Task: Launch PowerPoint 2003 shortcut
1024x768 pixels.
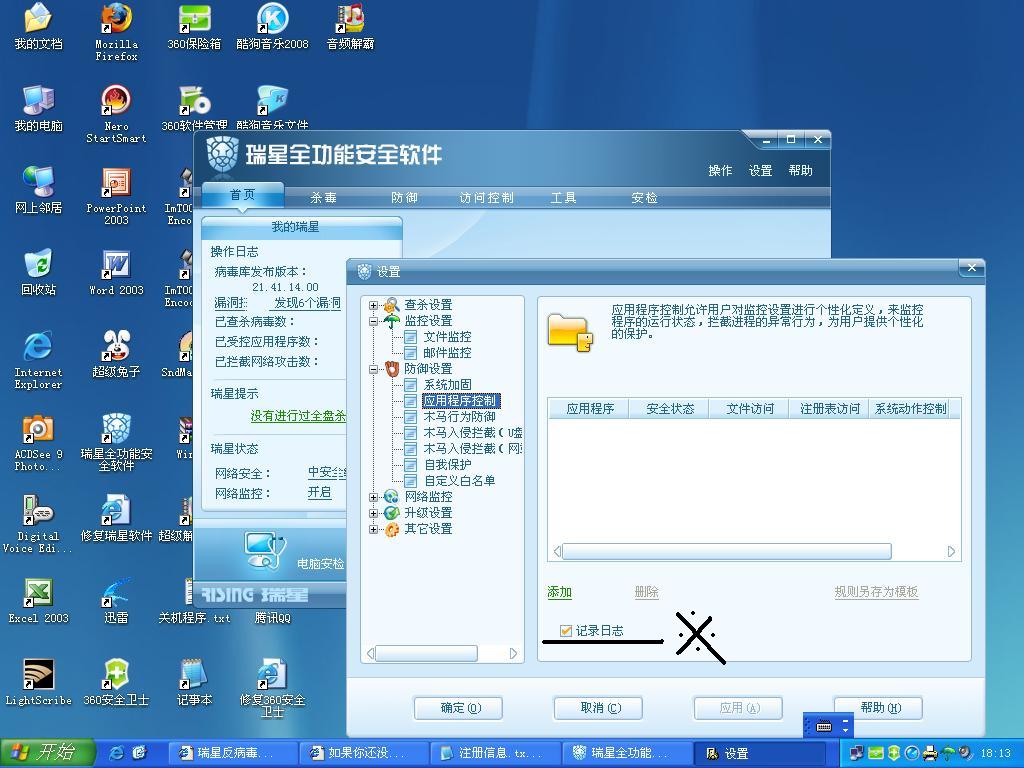Action: click(x=116, y=196)
